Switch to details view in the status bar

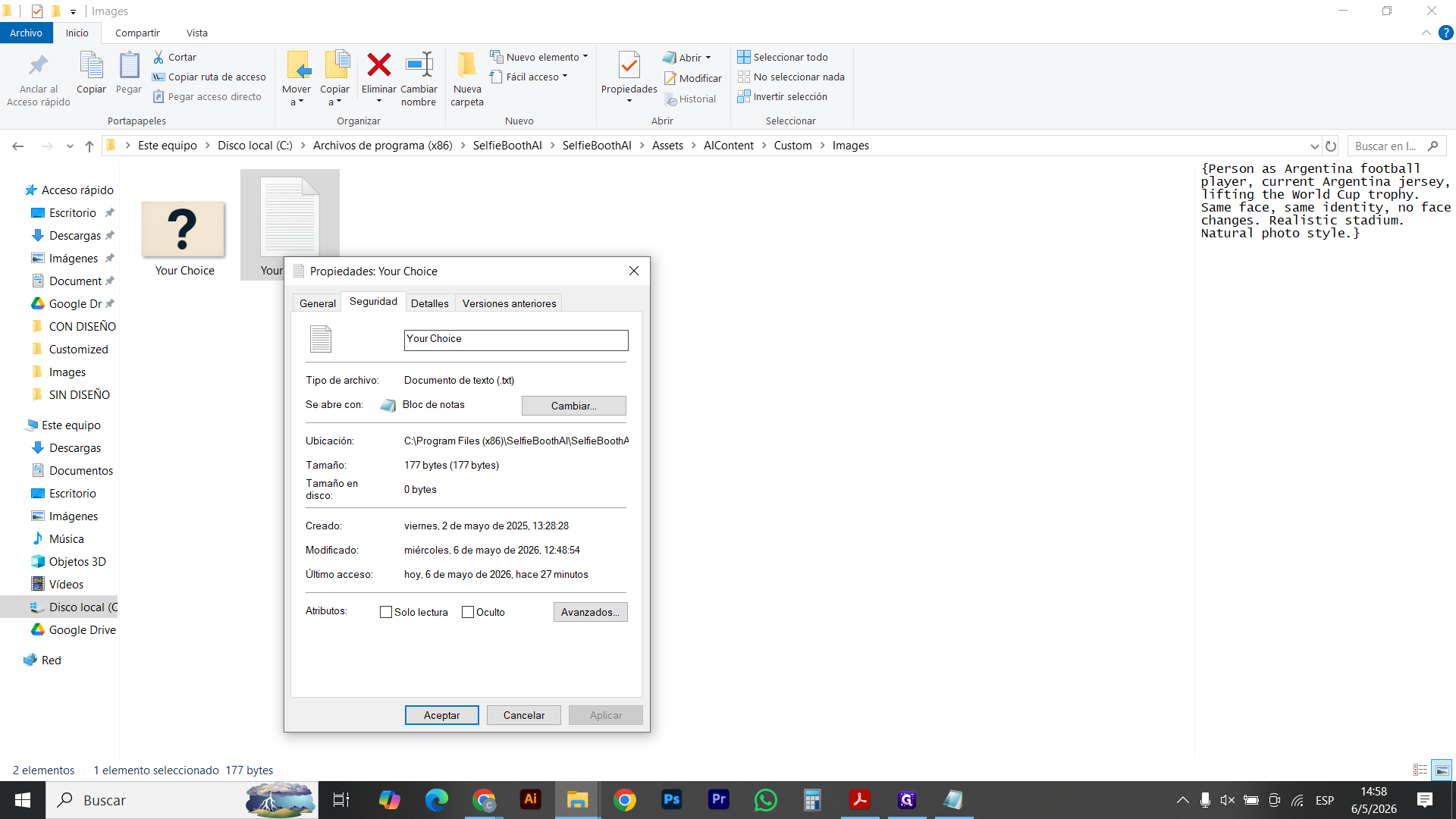click(x=1420, y=770)
